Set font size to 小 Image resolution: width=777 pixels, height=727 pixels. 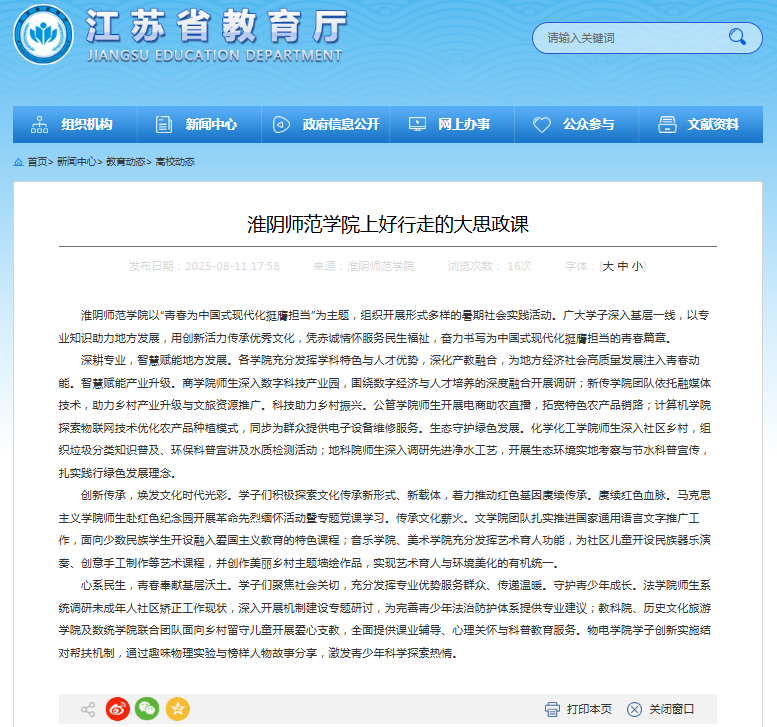[x=637, y=266]
